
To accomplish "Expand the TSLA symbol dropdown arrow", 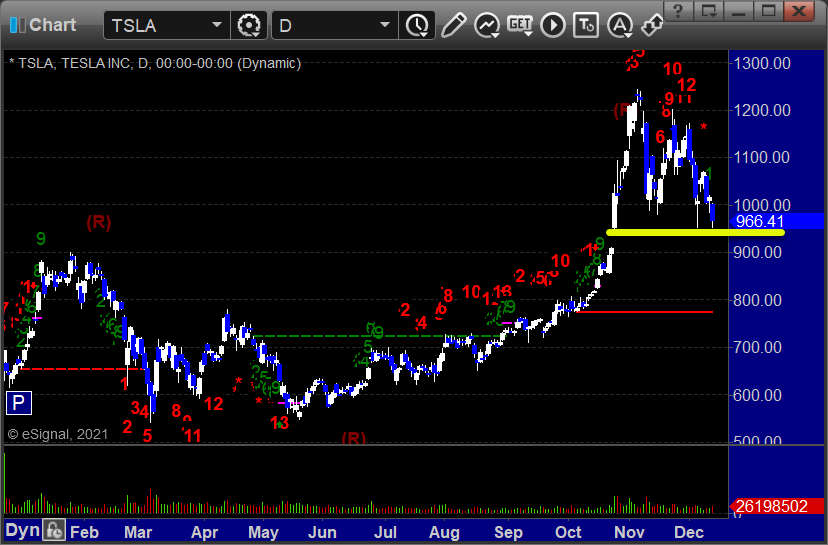I will [217, 25].
